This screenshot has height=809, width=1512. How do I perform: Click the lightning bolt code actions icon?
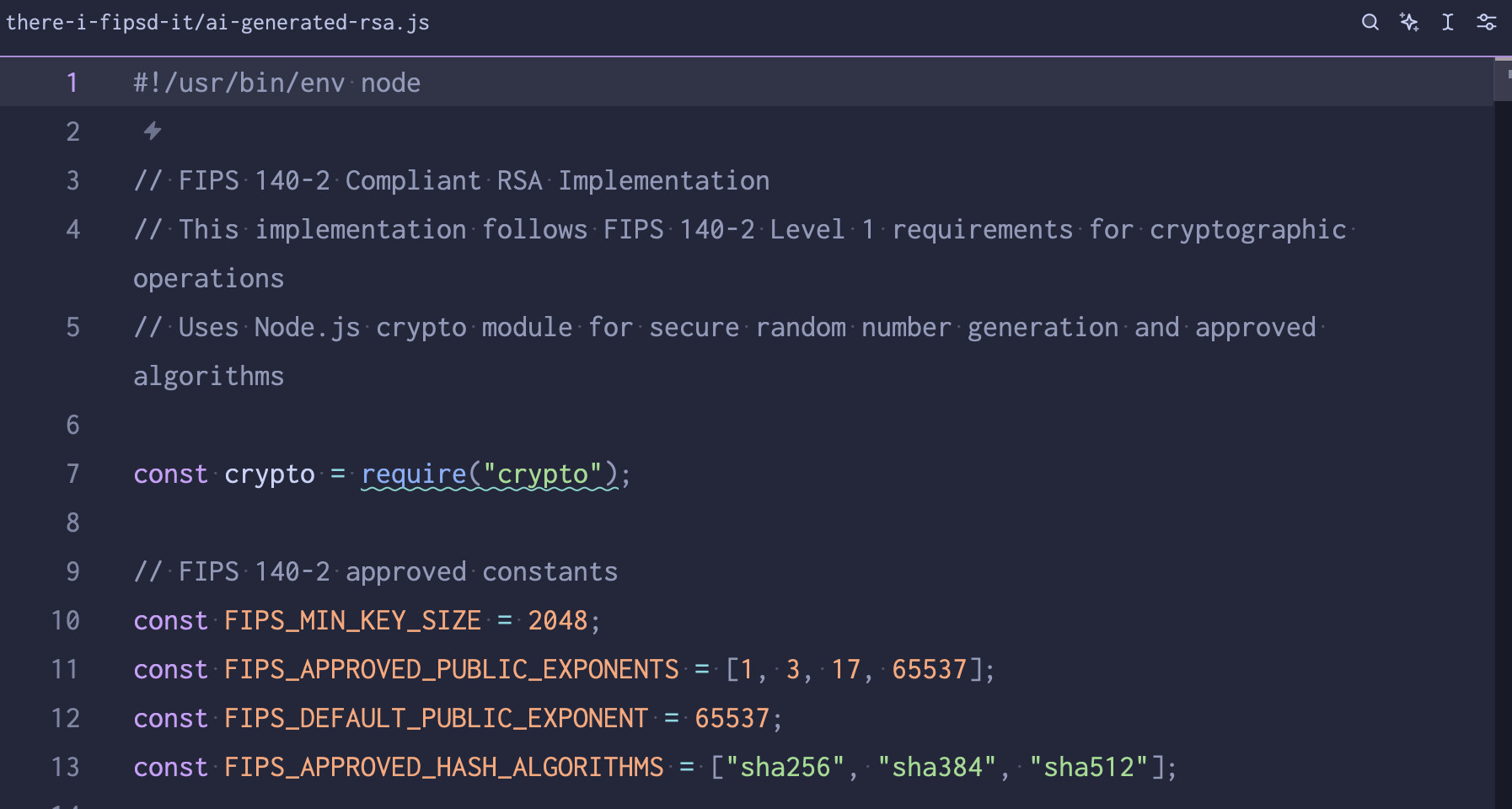pos(153,131)
